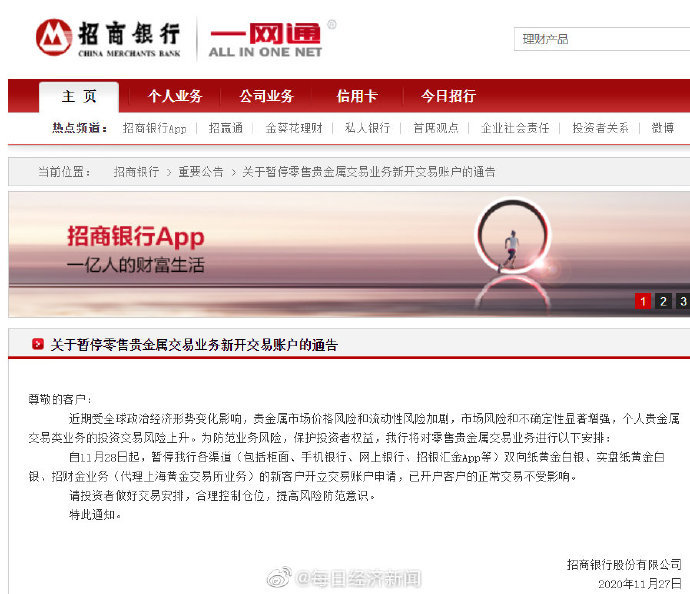This screenshot has height=594, width=690.
Task: Open the 公司业务 menu
Action: tap(266, 96)
